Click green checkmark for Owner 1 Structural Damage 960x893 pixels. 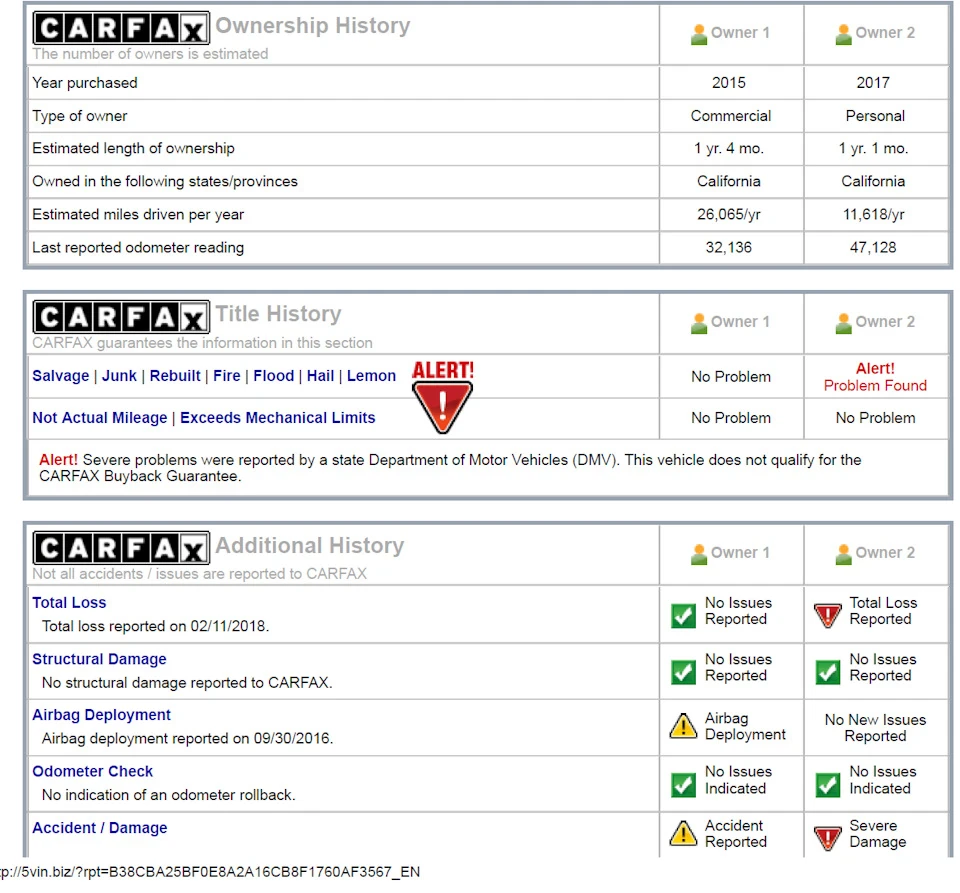pos(683,672)
